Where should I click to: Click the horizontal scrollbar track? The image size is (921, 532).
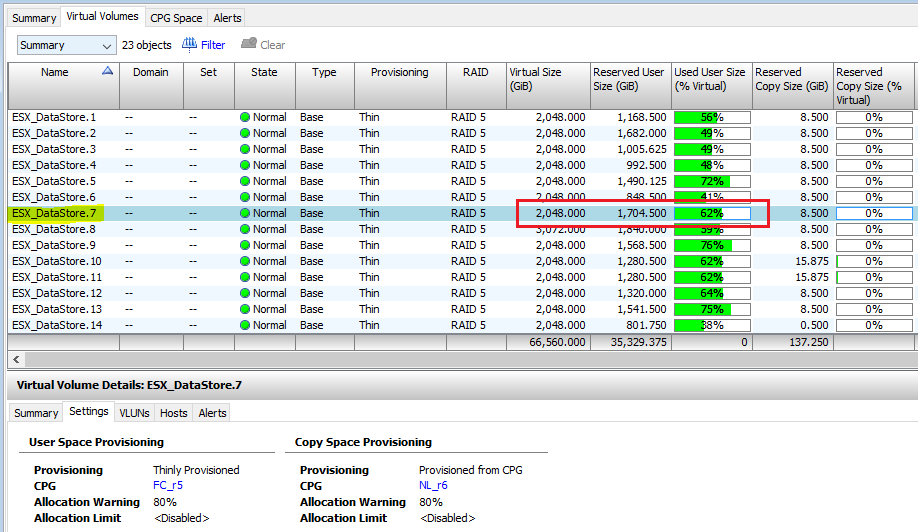(x=470, y=359)
